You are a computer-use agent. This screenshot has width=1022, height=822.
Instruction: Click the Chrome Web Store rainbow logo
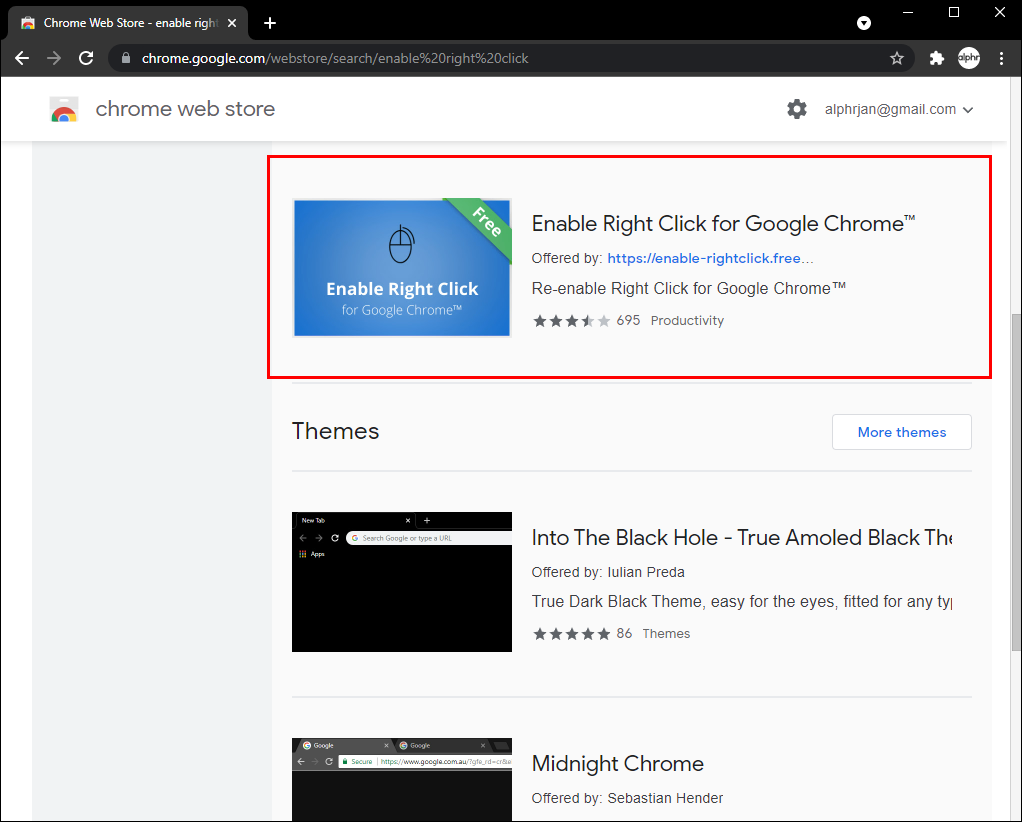click(x=64, y=110)
